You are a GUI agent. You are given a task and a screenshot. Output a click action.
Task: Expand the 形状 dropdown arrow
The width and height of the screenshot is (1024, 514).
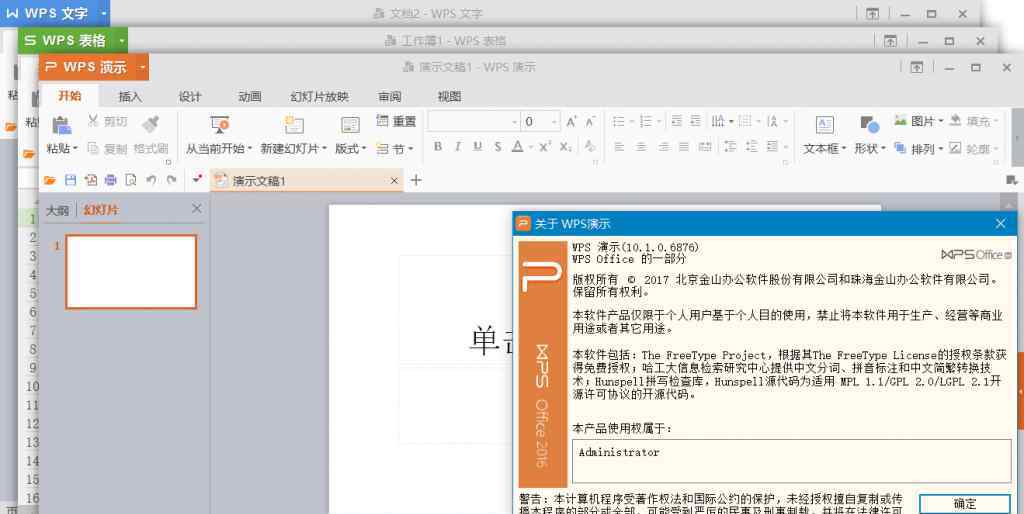coord(883,149)
